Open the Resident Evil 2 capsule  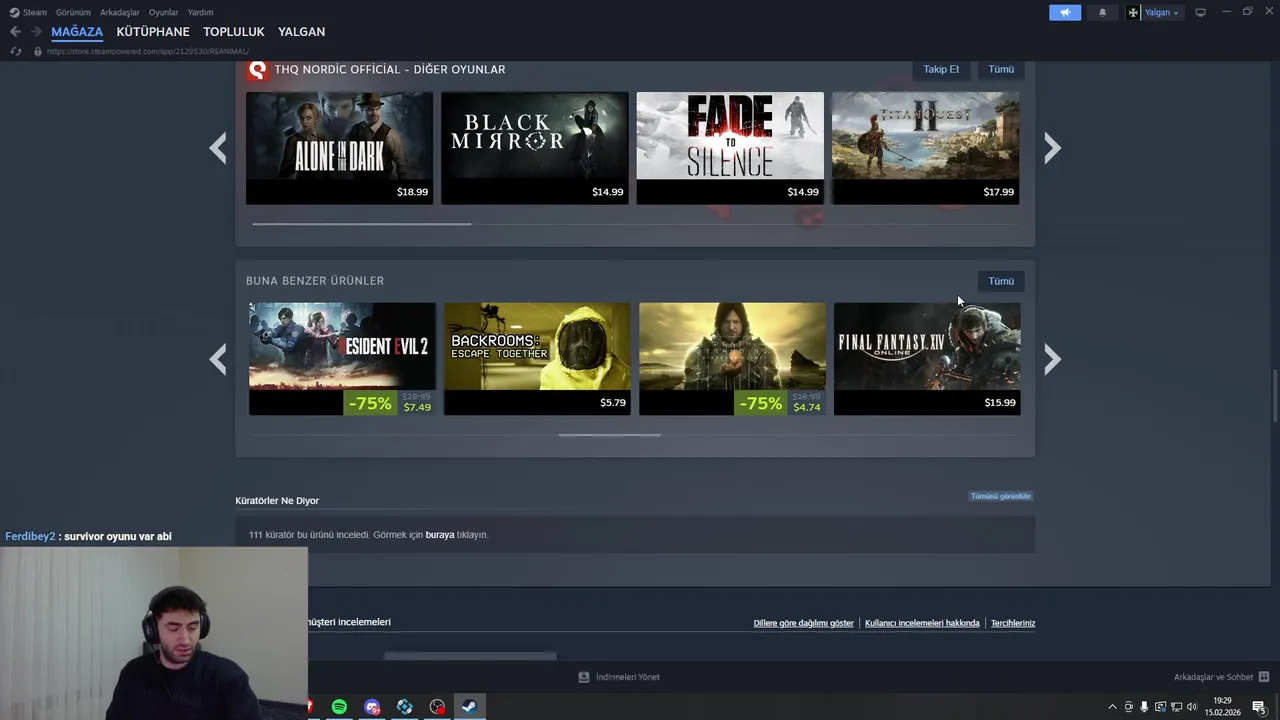coord(342,358)
